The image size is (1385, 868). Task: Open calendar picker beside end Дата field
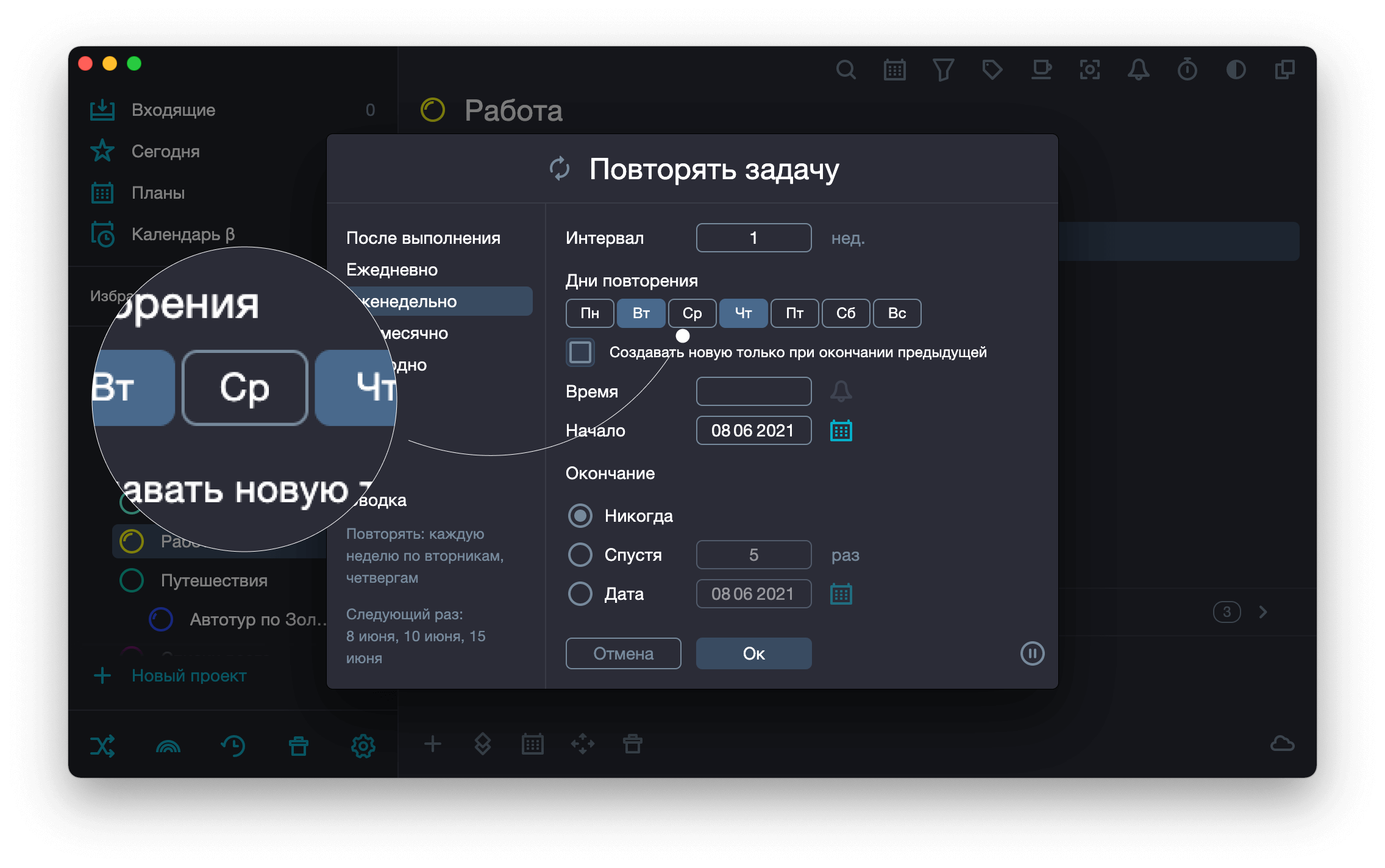841,594
